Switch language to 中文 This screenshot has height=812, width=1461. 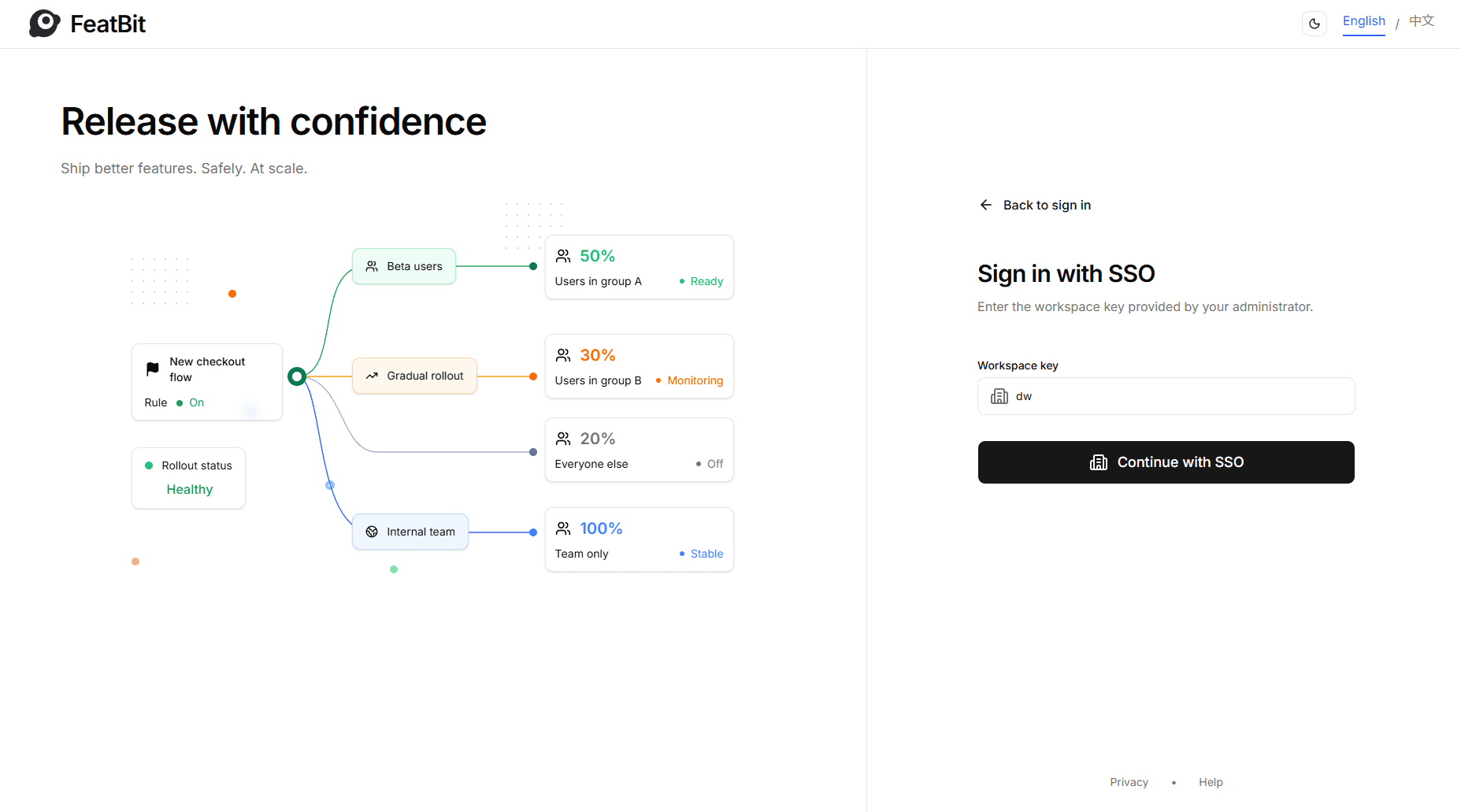click(x=1422, y=21)
